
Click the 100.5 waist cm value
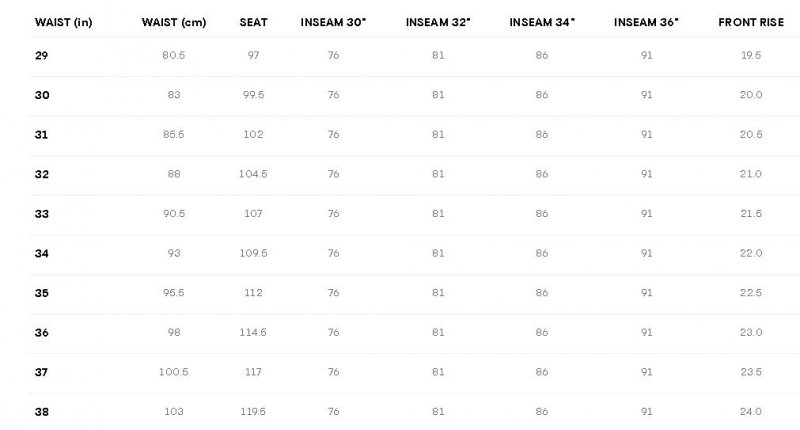(174, 371)
